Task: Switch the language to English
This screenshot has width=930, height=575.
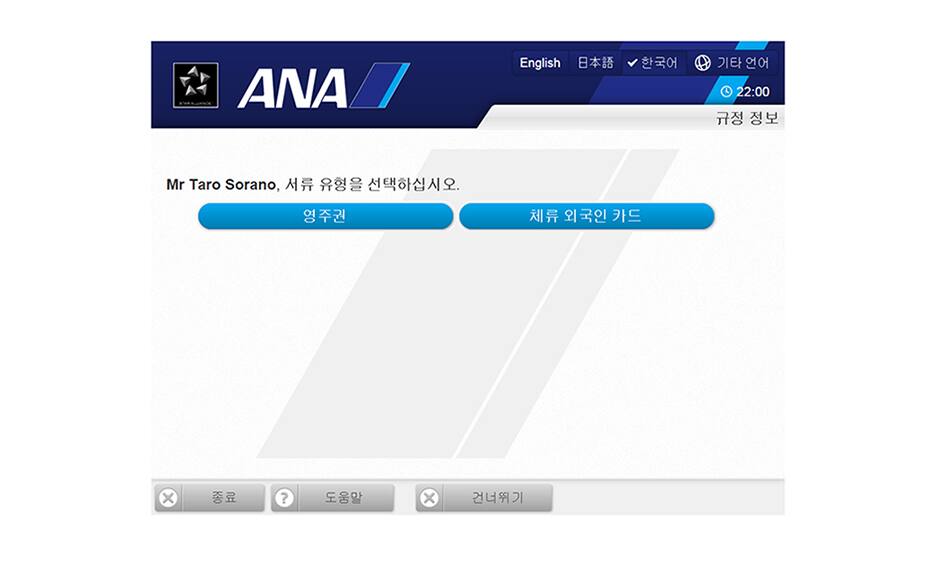Action: (540, 63)
